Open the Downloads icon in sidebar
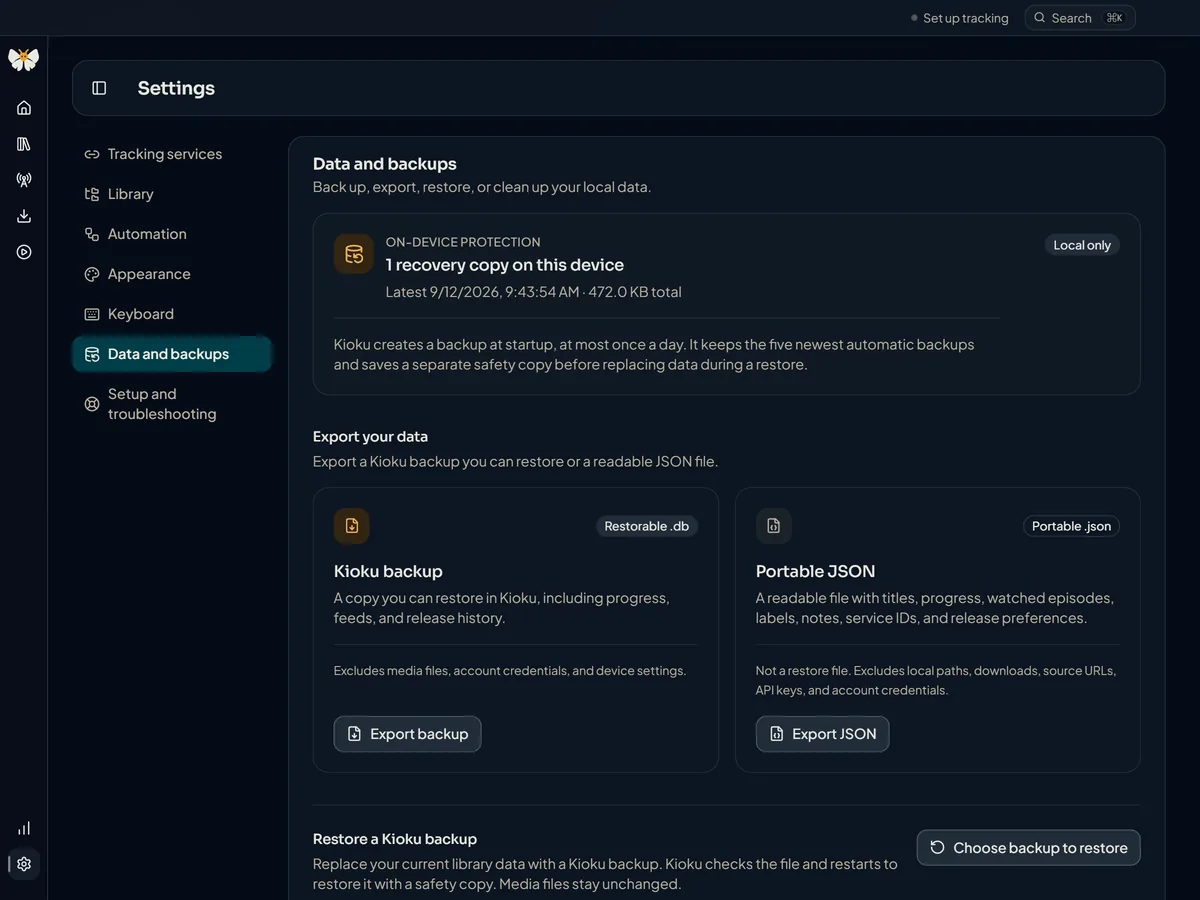The width and height of the screenshot is (1200, 900). pyautogui.click(x=24, y=216)
